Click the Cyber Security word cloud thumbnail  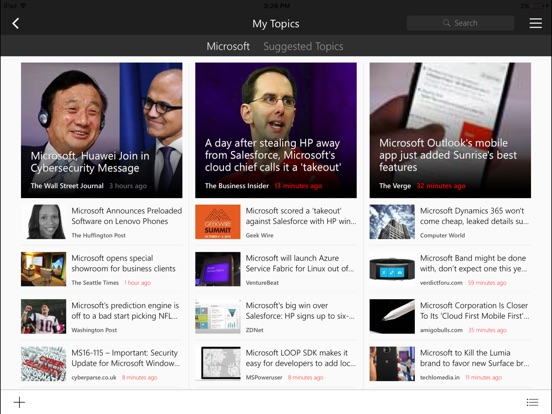coord(44,364)
